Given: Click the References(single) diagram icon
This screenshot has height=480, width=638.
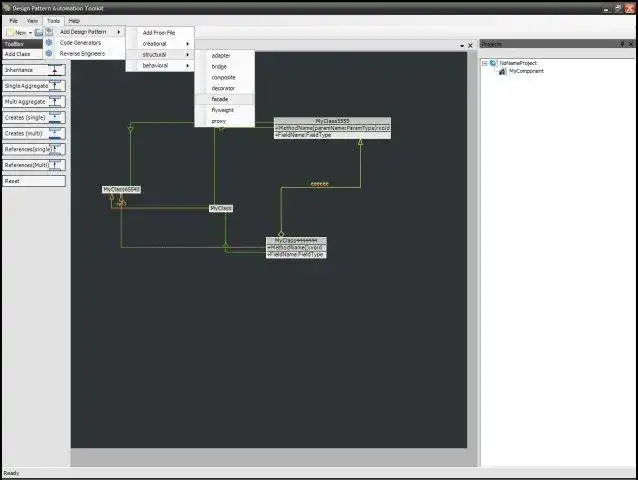Looking at the screenshot, I should (55, 149).
